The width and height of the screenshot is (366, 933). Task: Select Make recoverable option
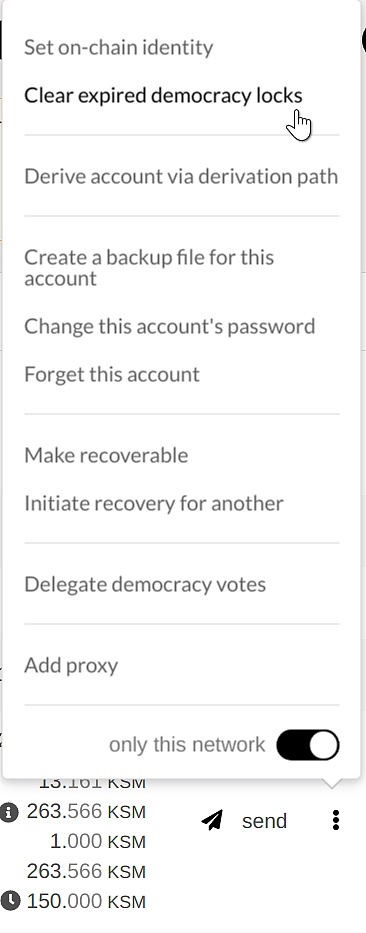(106, 455)
